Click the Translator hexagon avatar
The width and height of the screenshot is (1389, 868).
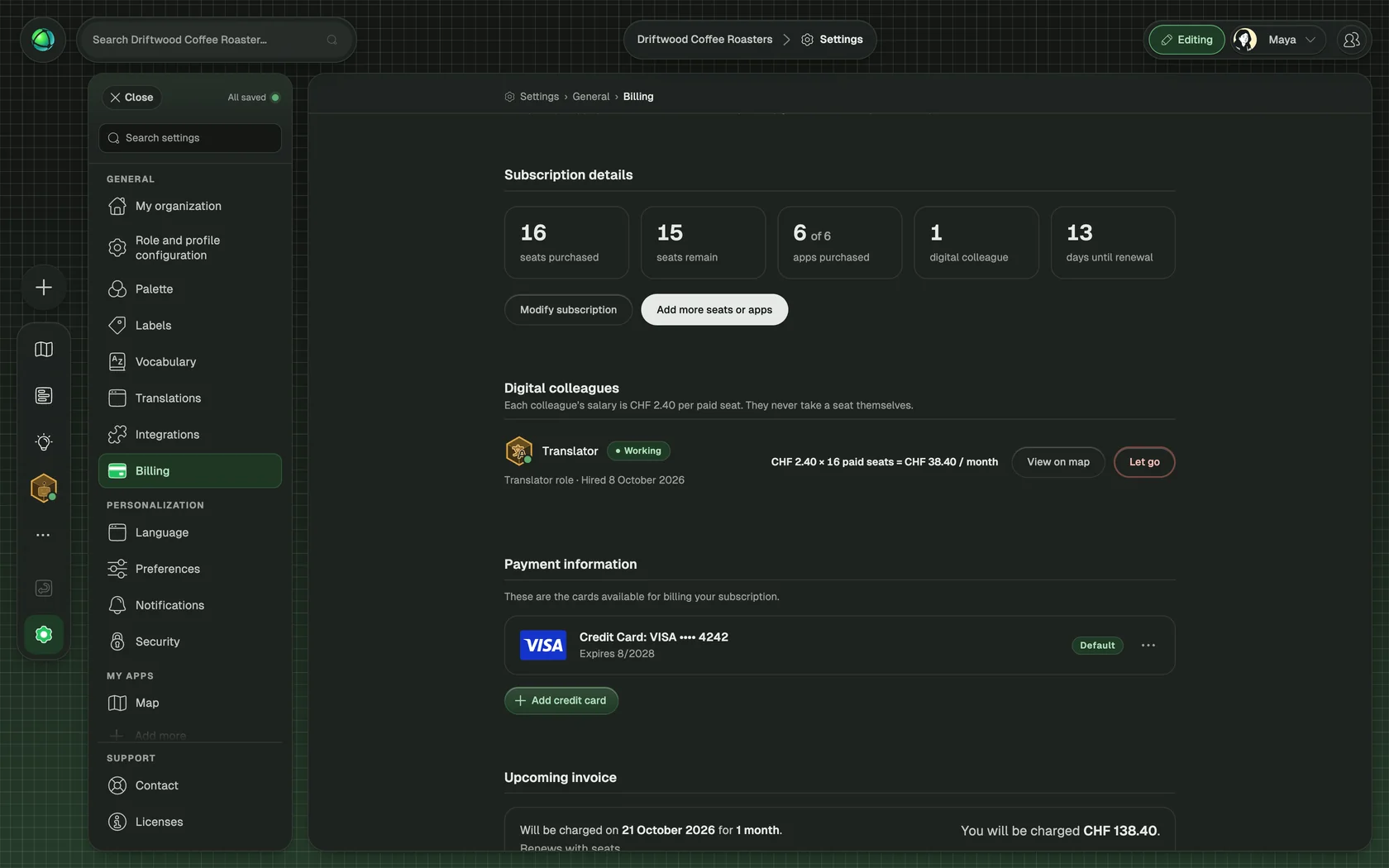[518, 451]
